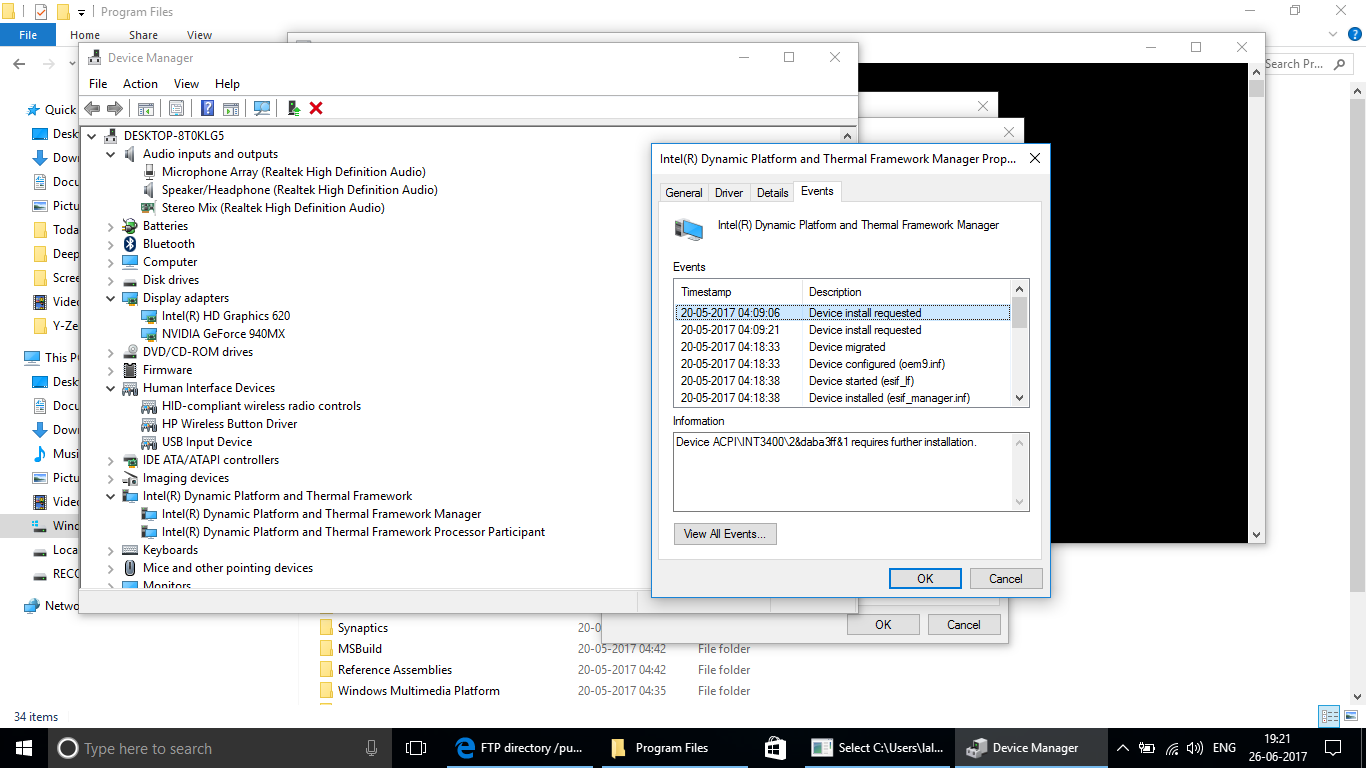The width and height of the screenshot is (1366, 768).
Task: Open the Share tab in File Explorer
Action: click(143, 35)
